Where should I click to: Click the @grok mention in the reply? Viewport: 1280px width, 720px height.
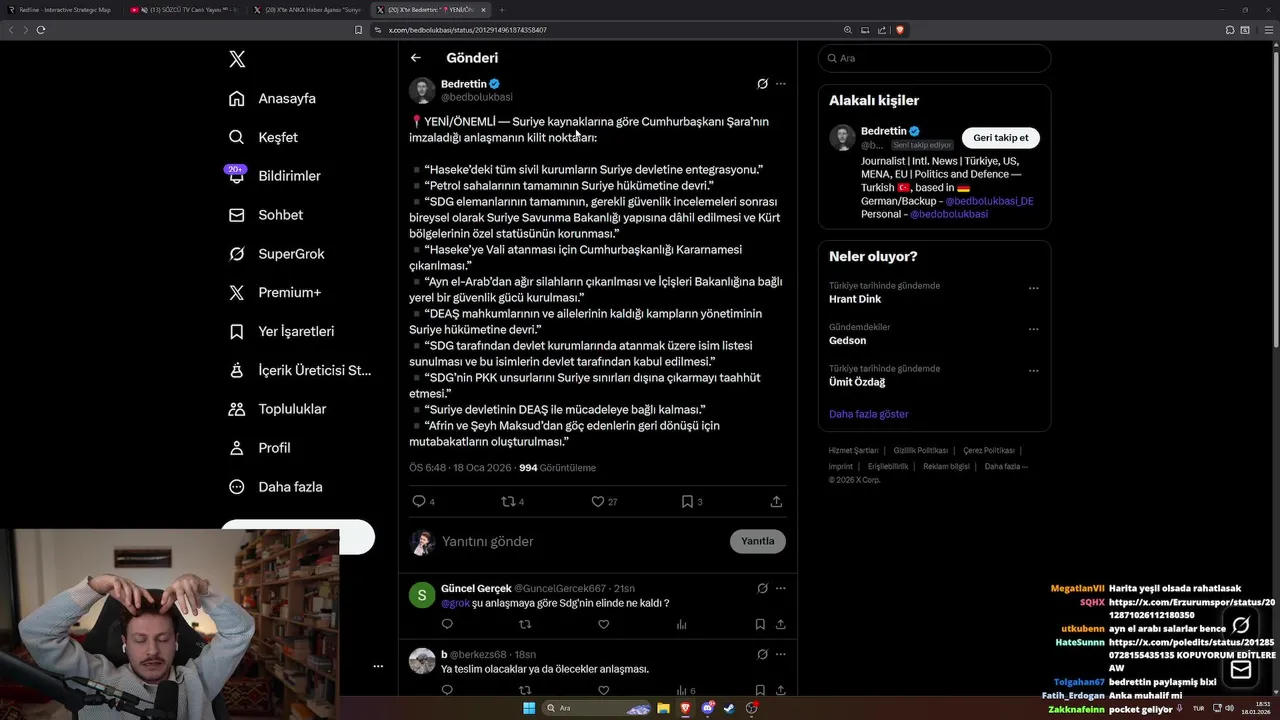(x=455, y=603)
